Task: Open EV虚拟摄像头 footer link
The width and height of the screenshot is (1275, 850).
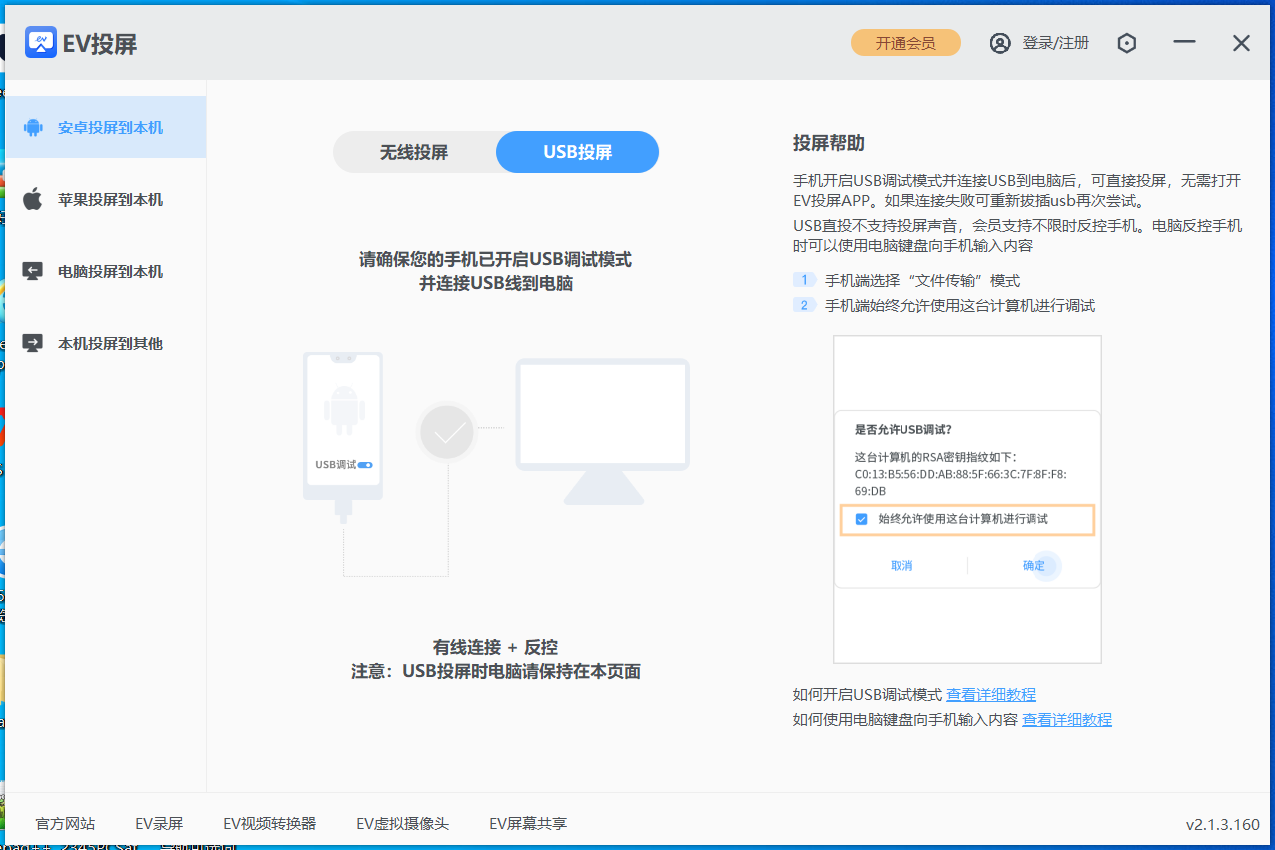Action: [x=403, y=824]
